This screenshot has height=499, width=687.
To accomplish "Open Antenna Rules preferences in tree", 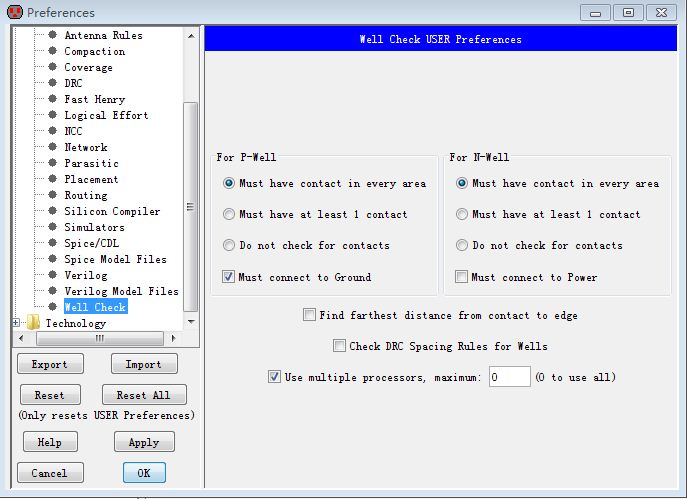I will (x=103, y=35).
